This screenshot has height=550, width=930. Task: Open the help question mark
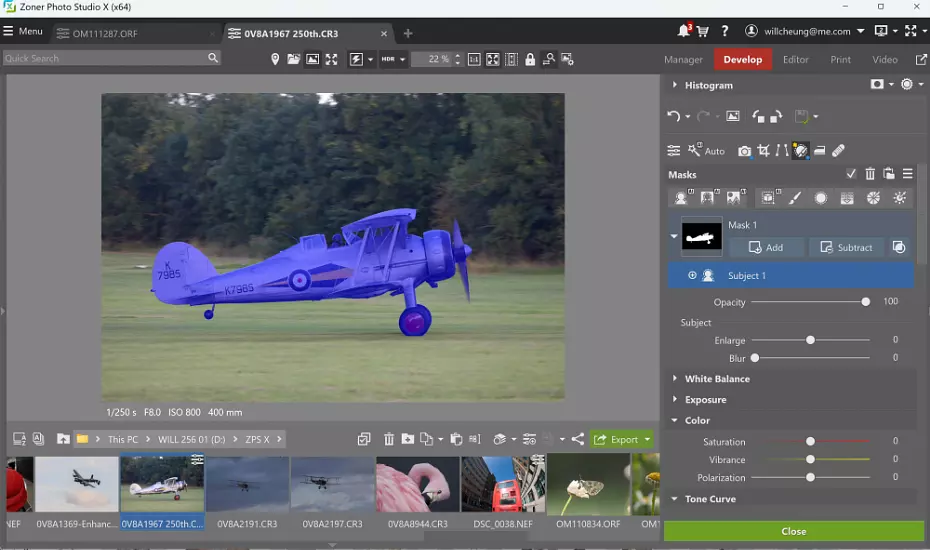click(725, 31)
